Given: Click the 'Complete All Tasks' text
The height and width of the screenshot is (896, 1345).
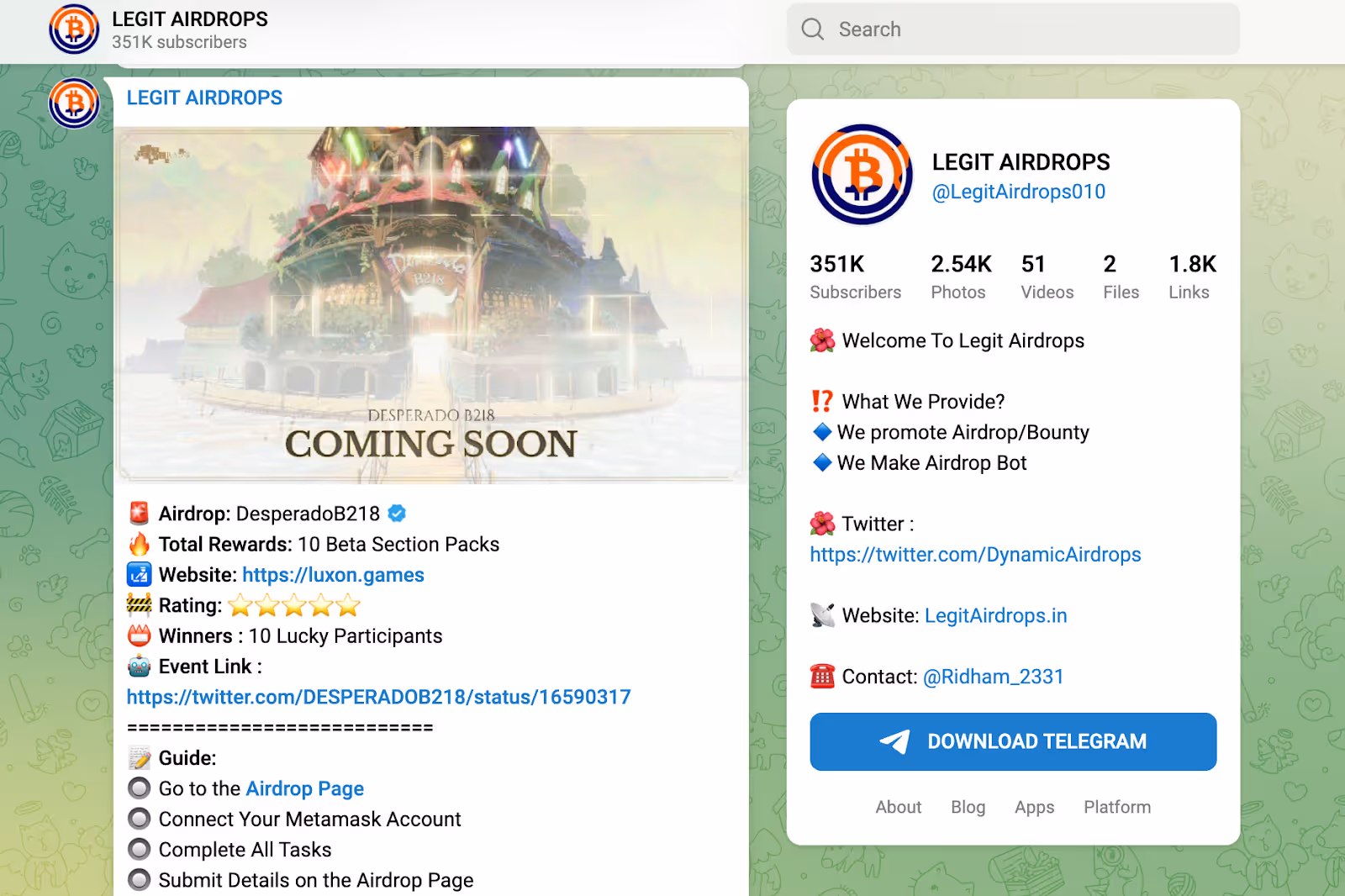Looking at the screenshot, I should pos(245,850).
